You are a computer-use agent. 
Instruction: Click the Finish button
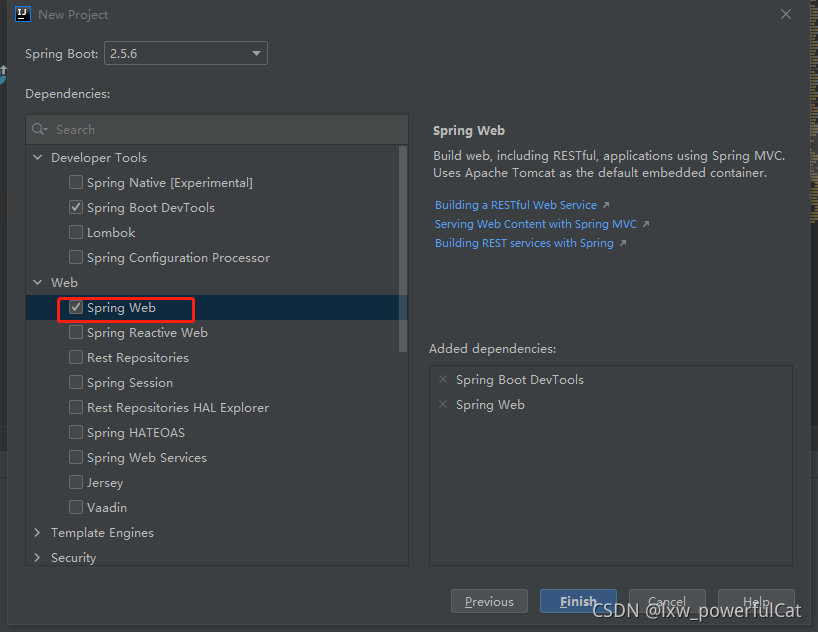[x=578, y=602]
